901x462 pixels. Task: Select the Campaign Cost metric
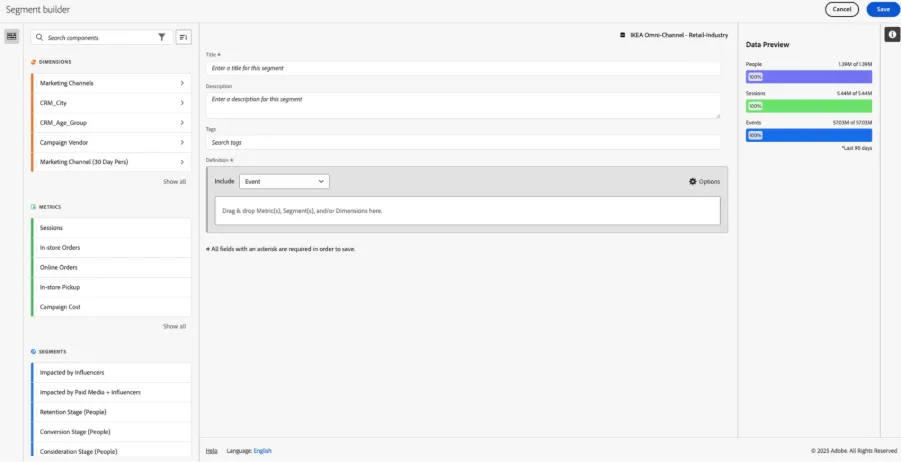coord(111,307)
